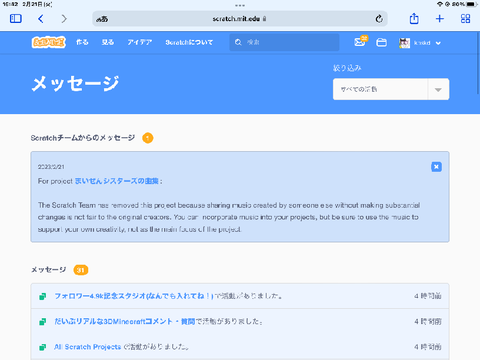Open the All Scratch Projects studio link
The height and width of the screenshot is (360, 480).
pos(87,347)
